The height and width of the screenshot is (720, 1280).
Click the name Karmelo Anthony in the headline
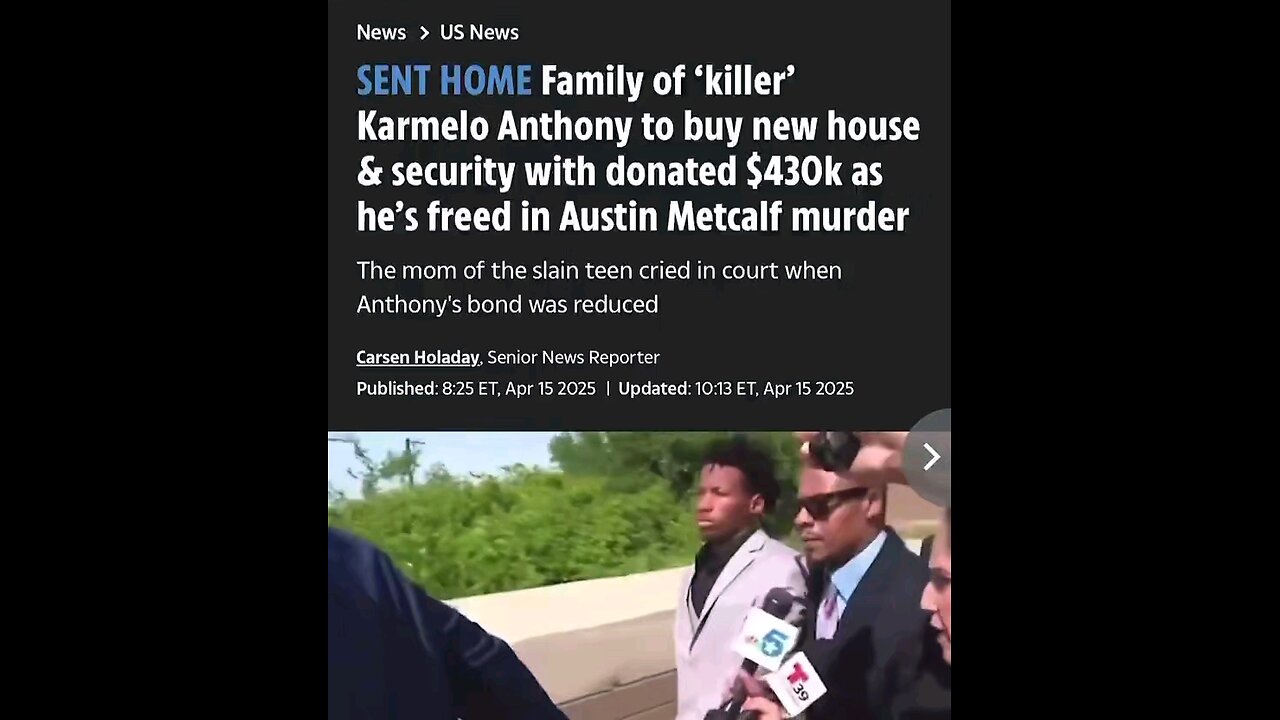click(495, 126)
